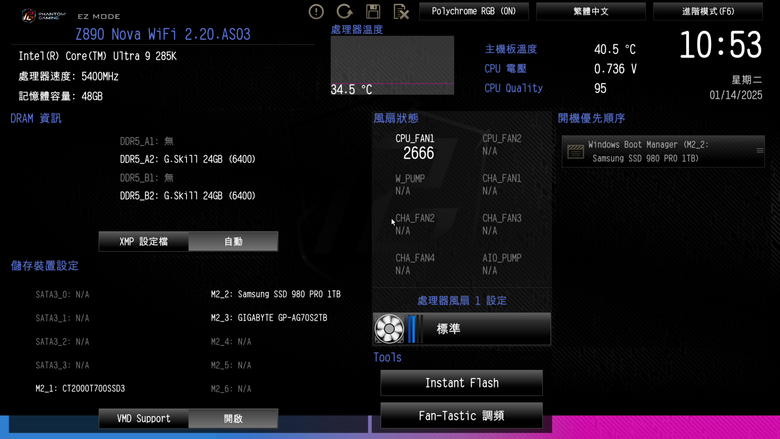Click SATA3_2: N/A entry
Viewport: 780px width, 439px height.
(62, 342)
